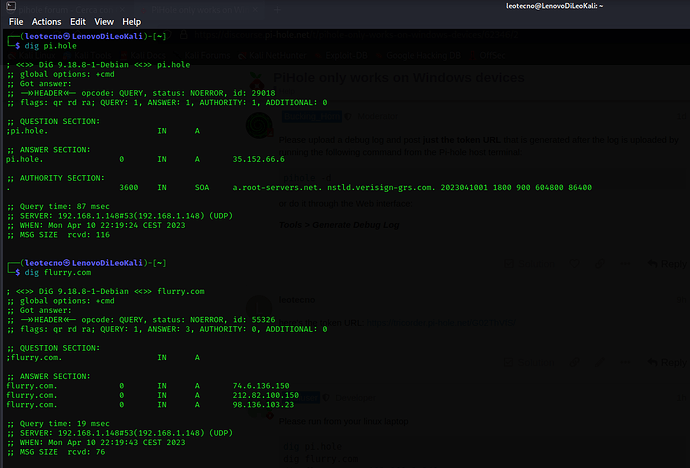Click the first 'global options: +cmd' line
Image resolution: width=690 pixels, height=468 pixels.
pyautogui.click(x=60, y=74)
